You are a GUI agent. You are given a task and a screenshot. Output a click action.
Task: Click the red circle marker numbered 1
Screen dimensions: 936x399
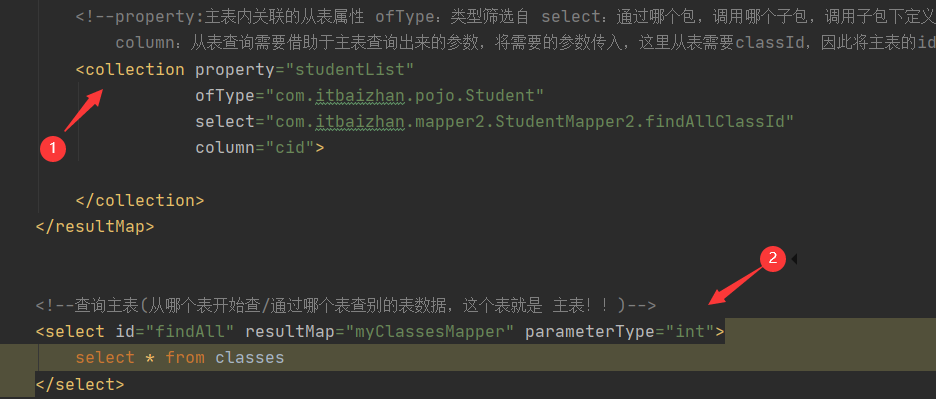coord(53,148)
